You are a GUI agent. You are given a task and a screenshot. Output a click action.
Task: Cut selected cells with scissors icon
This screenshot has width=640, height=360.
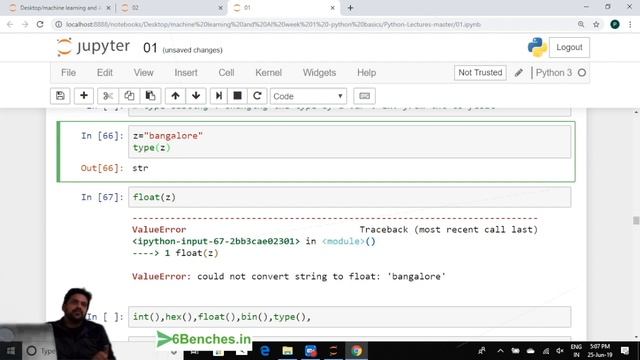(x=108, y=96)
